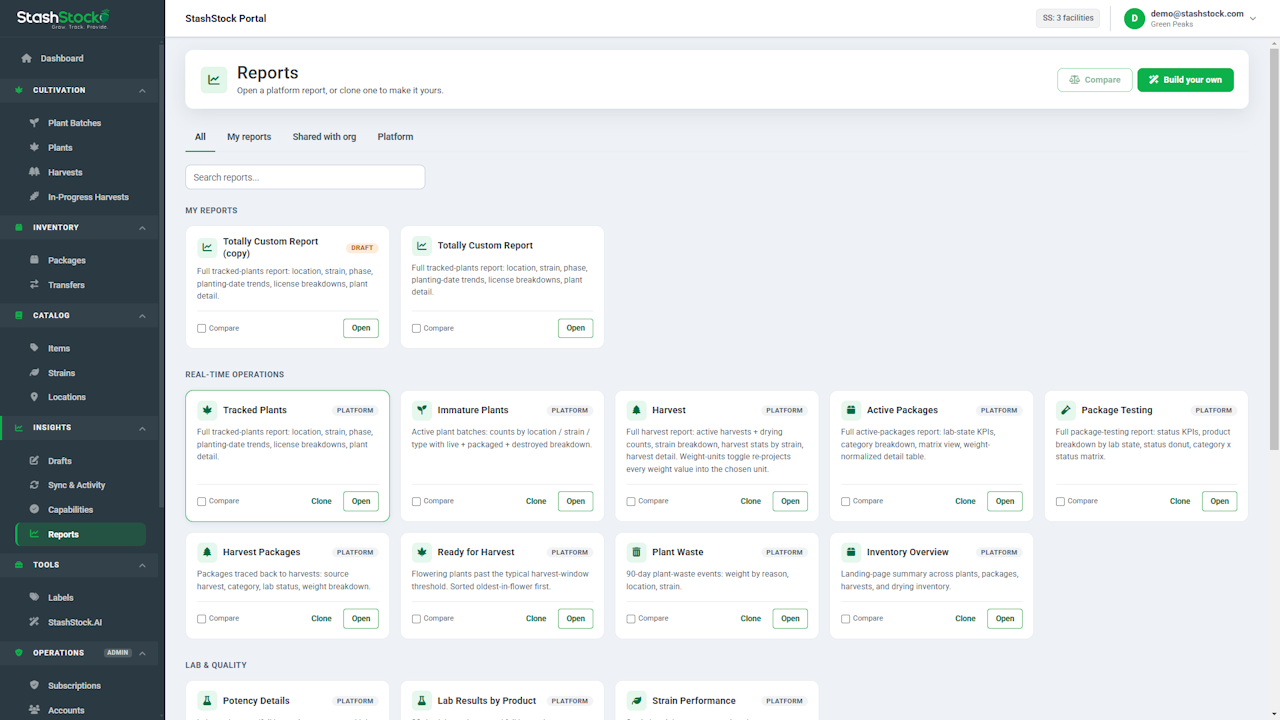This screenshot has height=720, width=1280.
Task: Click the user avatar D icon
Action: click(x=1134, y=18)
